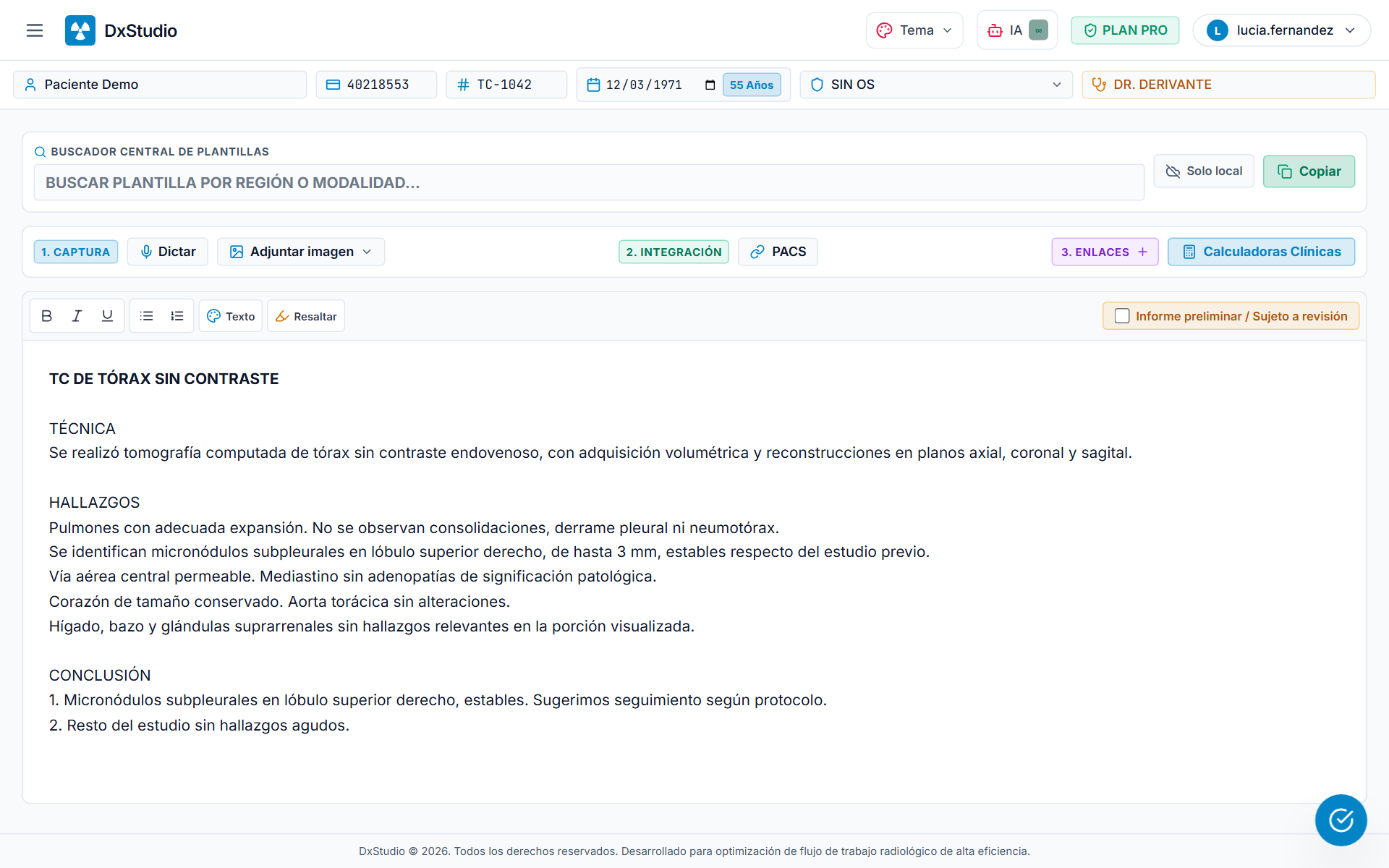Click the 55 Años age badge
Image resolution: width=1389 pixels, height=868 pixels.
click(752, 85)
